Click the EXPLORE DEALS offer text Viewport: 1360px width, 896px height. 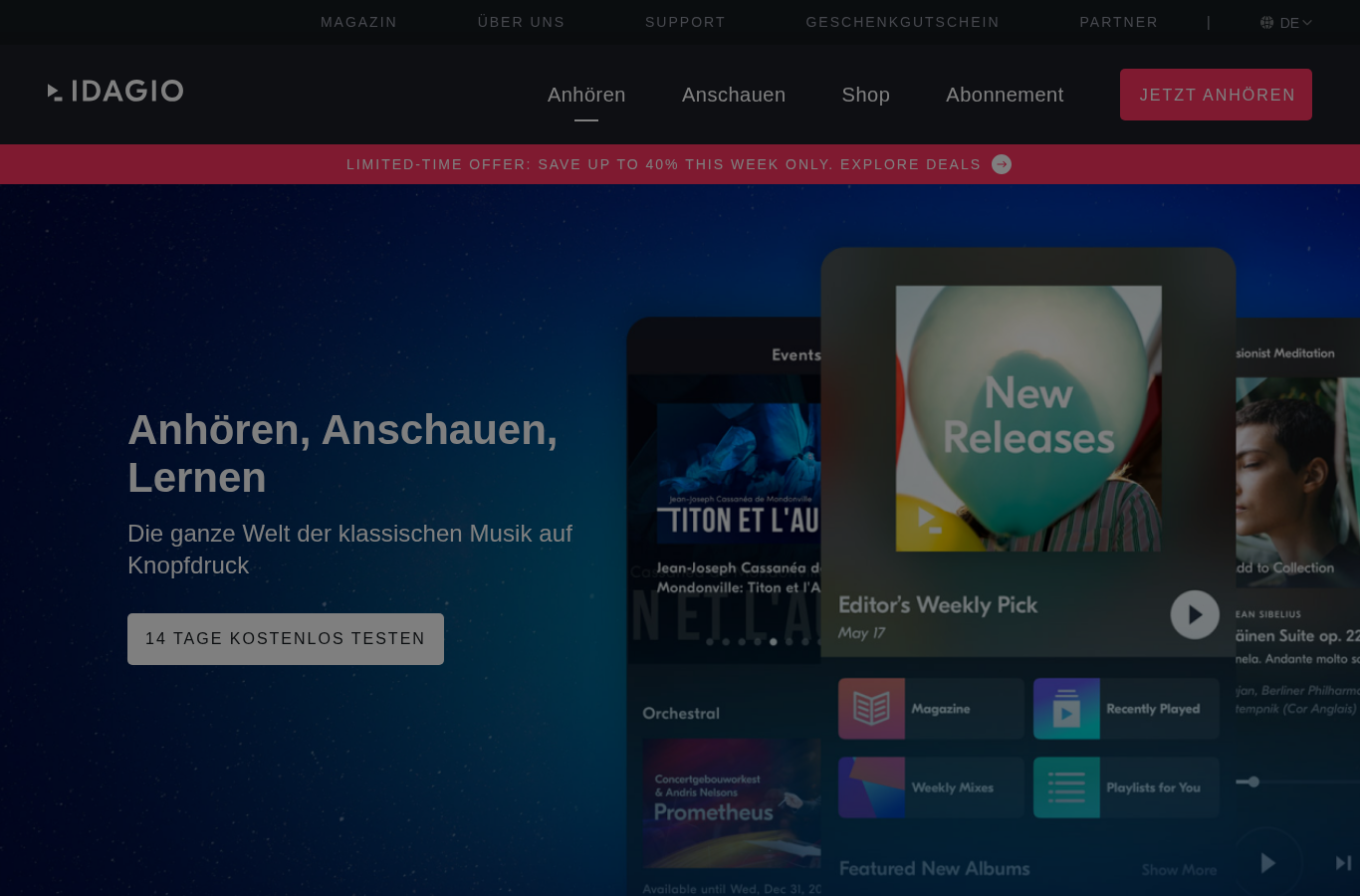tap(911, 164)
